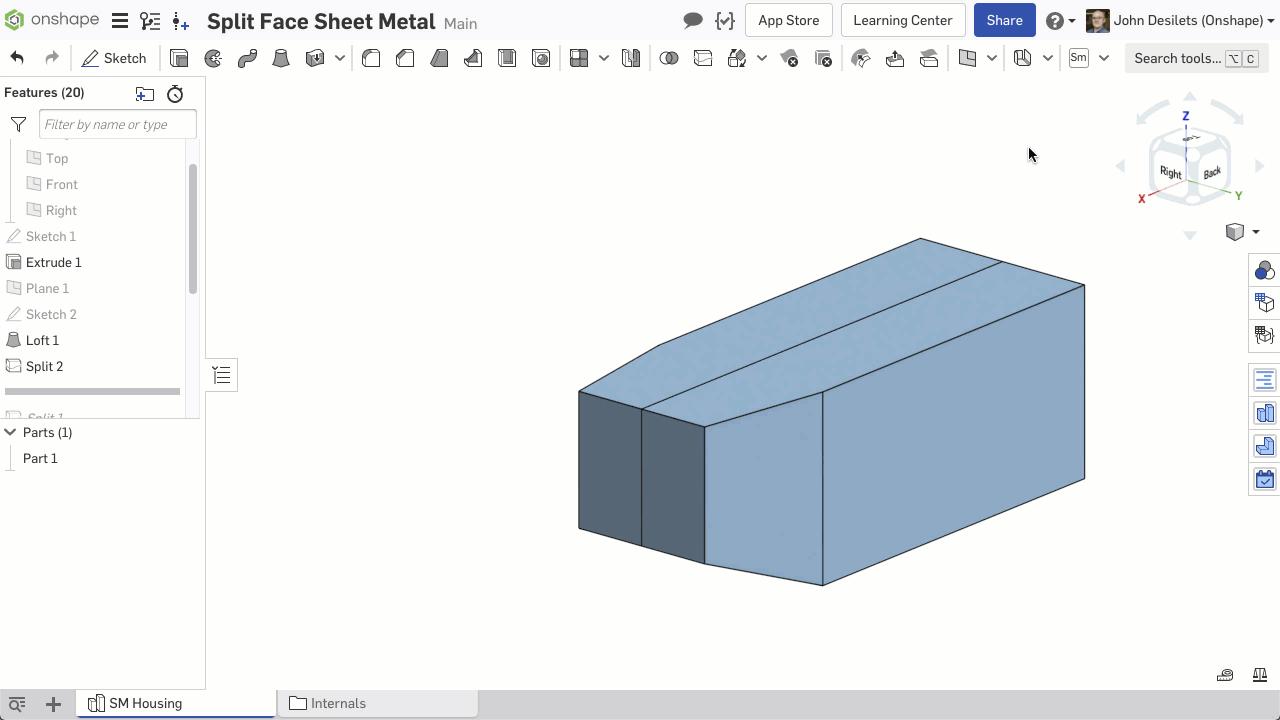
Task: Start a new Sketch
Action: (x=113, y=58)
